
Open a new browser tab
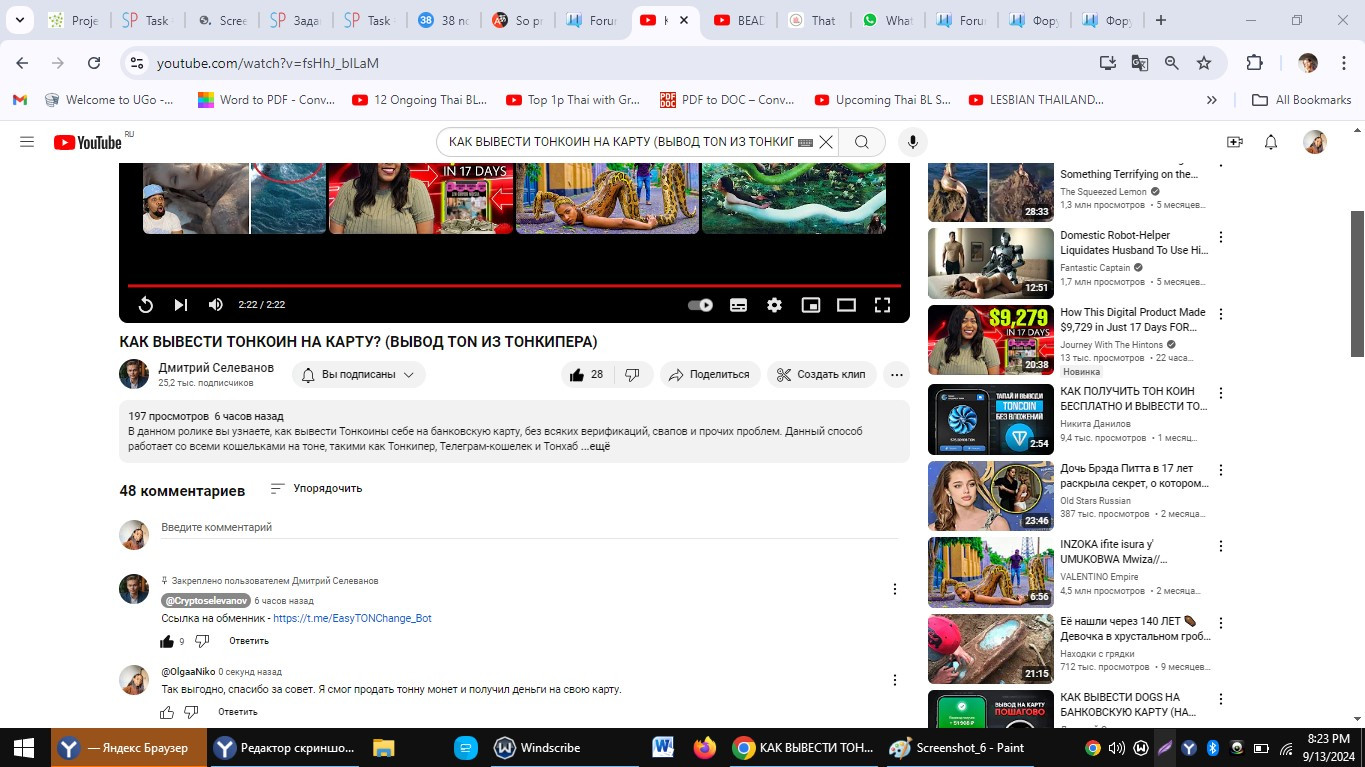[x=1160, y=20]
